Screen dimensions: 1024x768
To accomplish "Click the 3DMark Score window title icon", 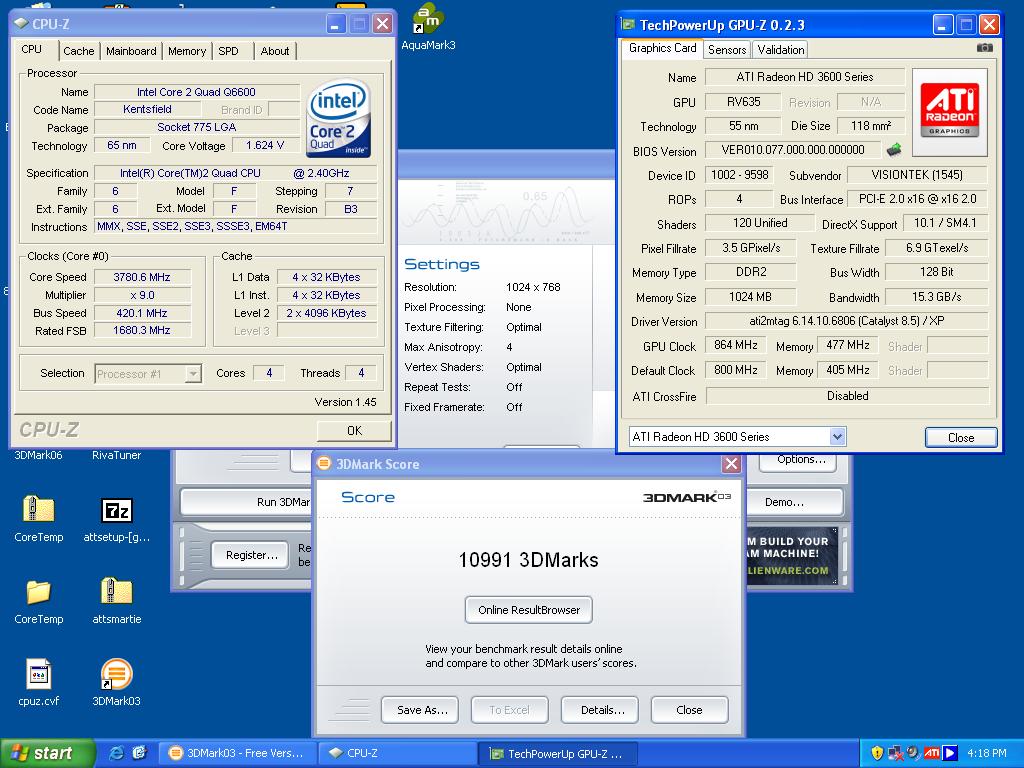I will click(324, 464).
